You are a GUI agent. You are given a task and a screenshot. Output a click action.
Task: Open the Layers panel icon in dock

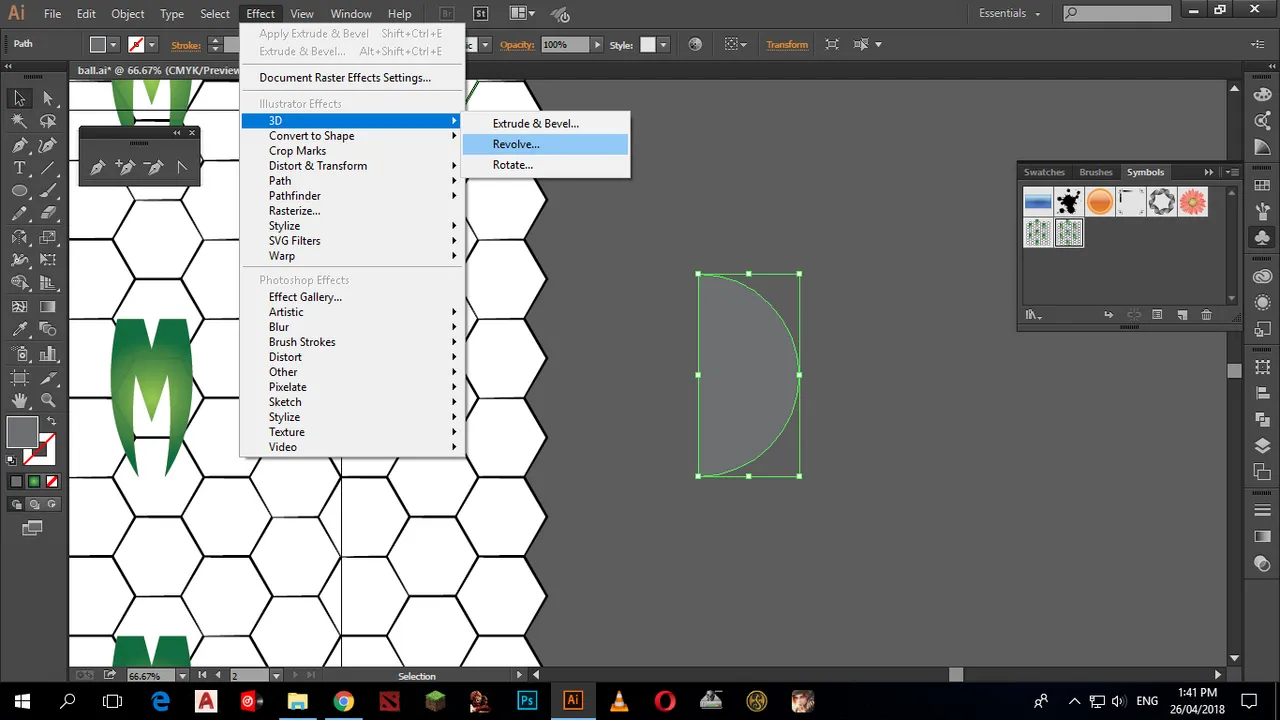(x=1262, y=446)
